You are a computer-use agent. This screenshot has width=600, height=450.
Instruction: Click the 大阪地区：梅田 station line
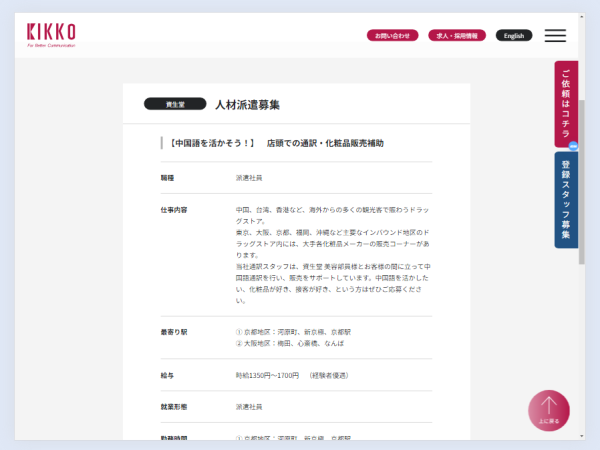pos(290,343)
